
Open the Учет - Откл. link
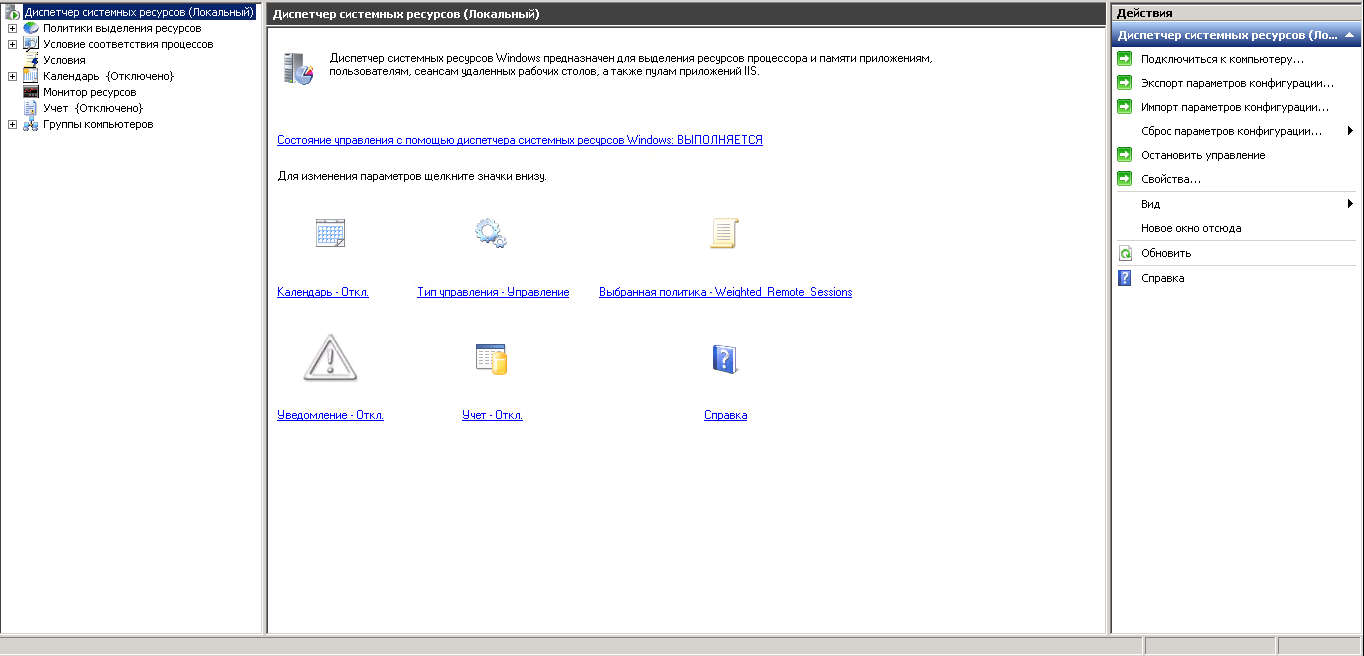pyautogui.click(x=492, y=415)
